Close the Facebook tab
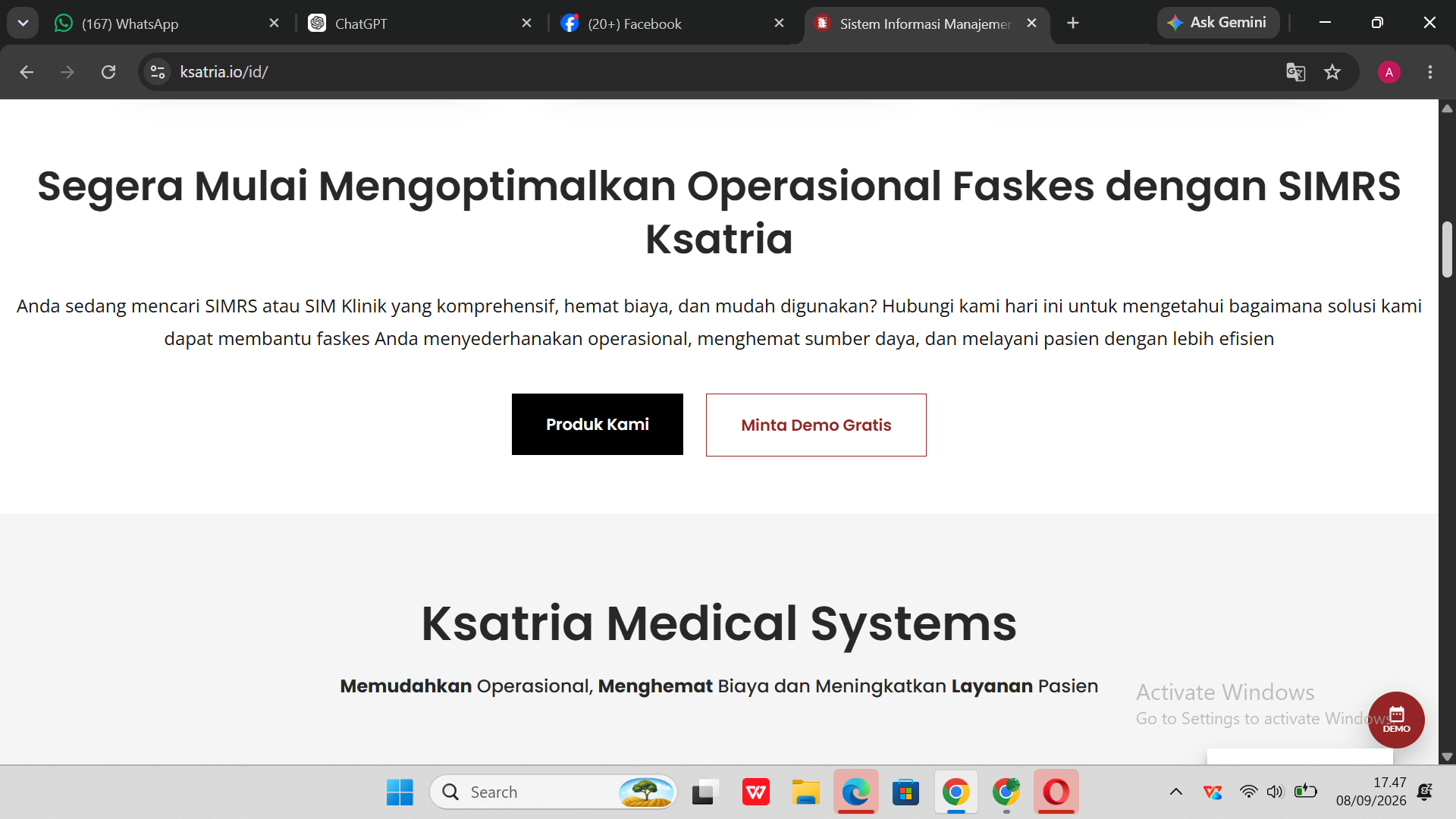 (x=779, y=24)
